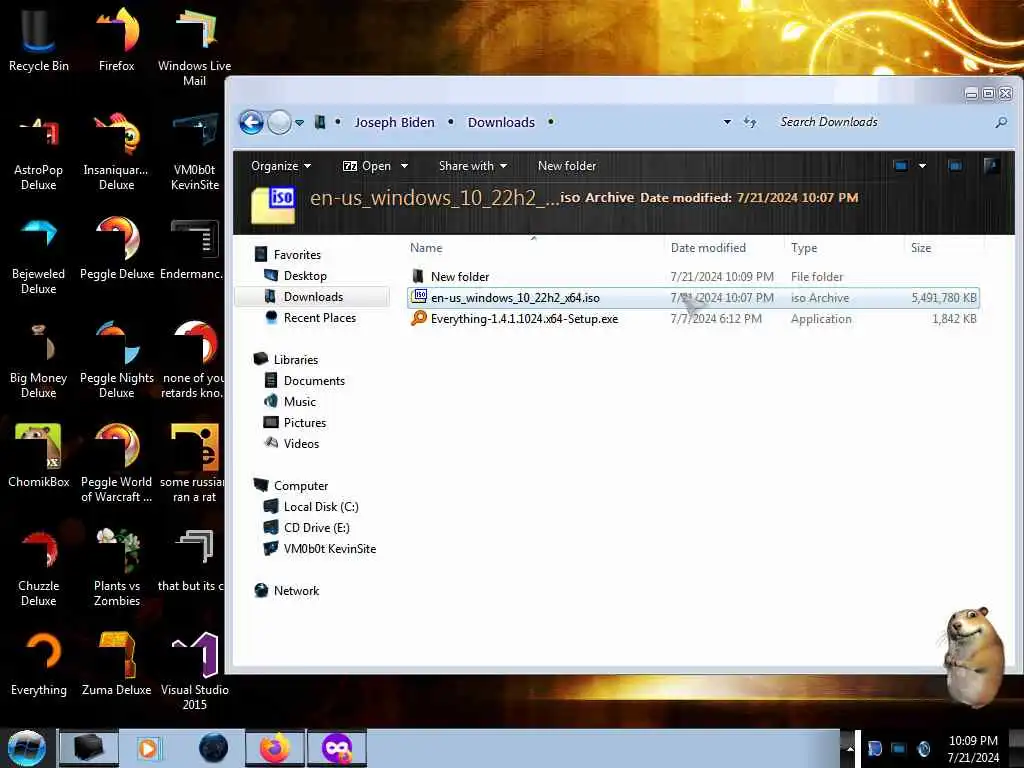Open Documents library in sidebar
Image resolution: width=1024 pixels, height=768 pixels.
click(313, 380)
